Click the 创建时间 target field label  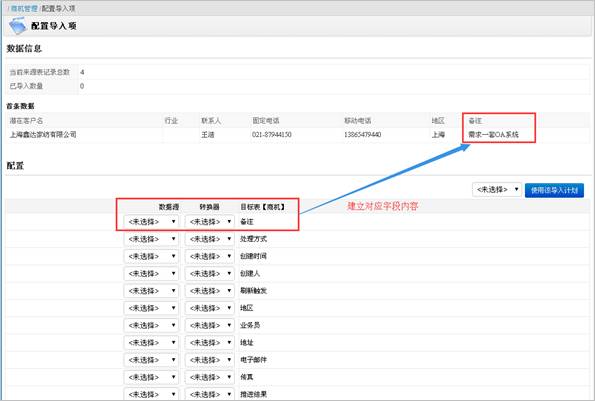[x=253, y=256]
